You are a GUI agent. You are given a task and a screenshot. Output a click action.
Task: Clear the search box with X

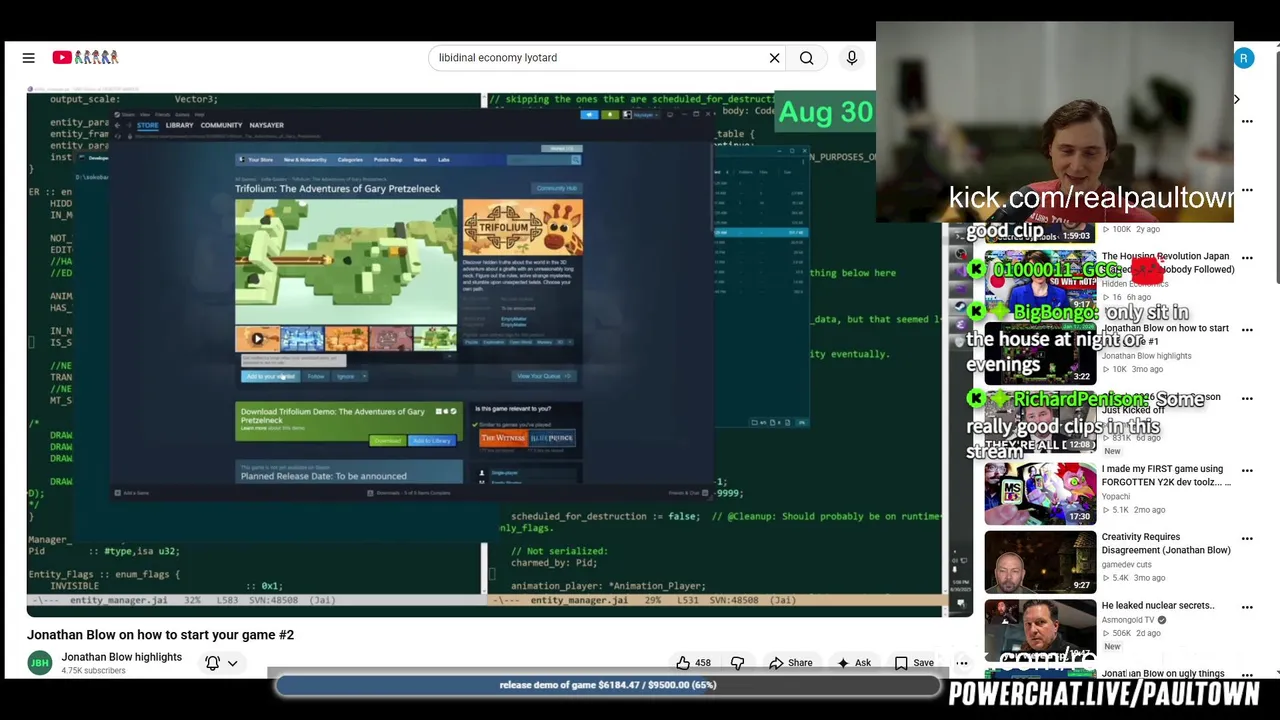(774, 58)
